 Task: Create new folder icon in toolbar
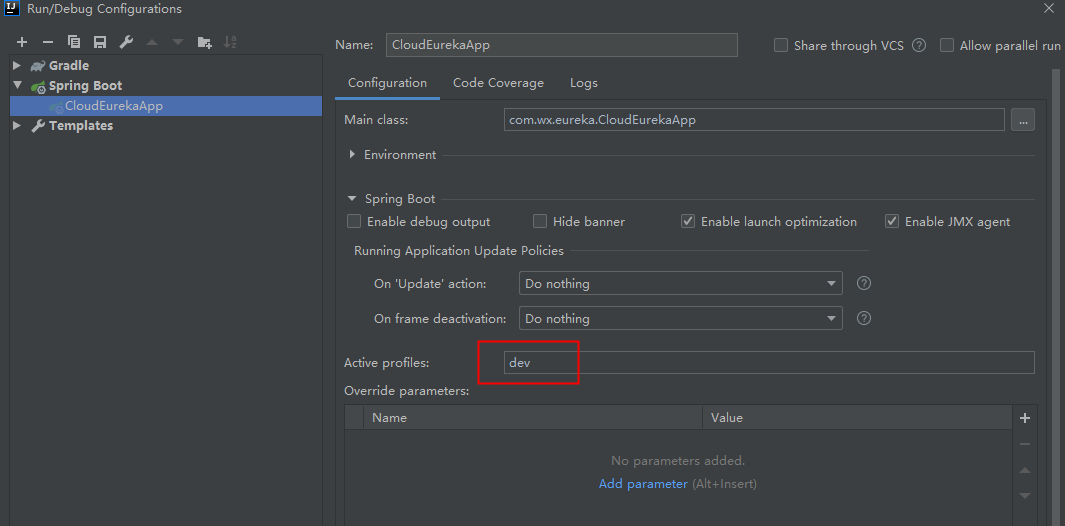(x=204, y=42)
